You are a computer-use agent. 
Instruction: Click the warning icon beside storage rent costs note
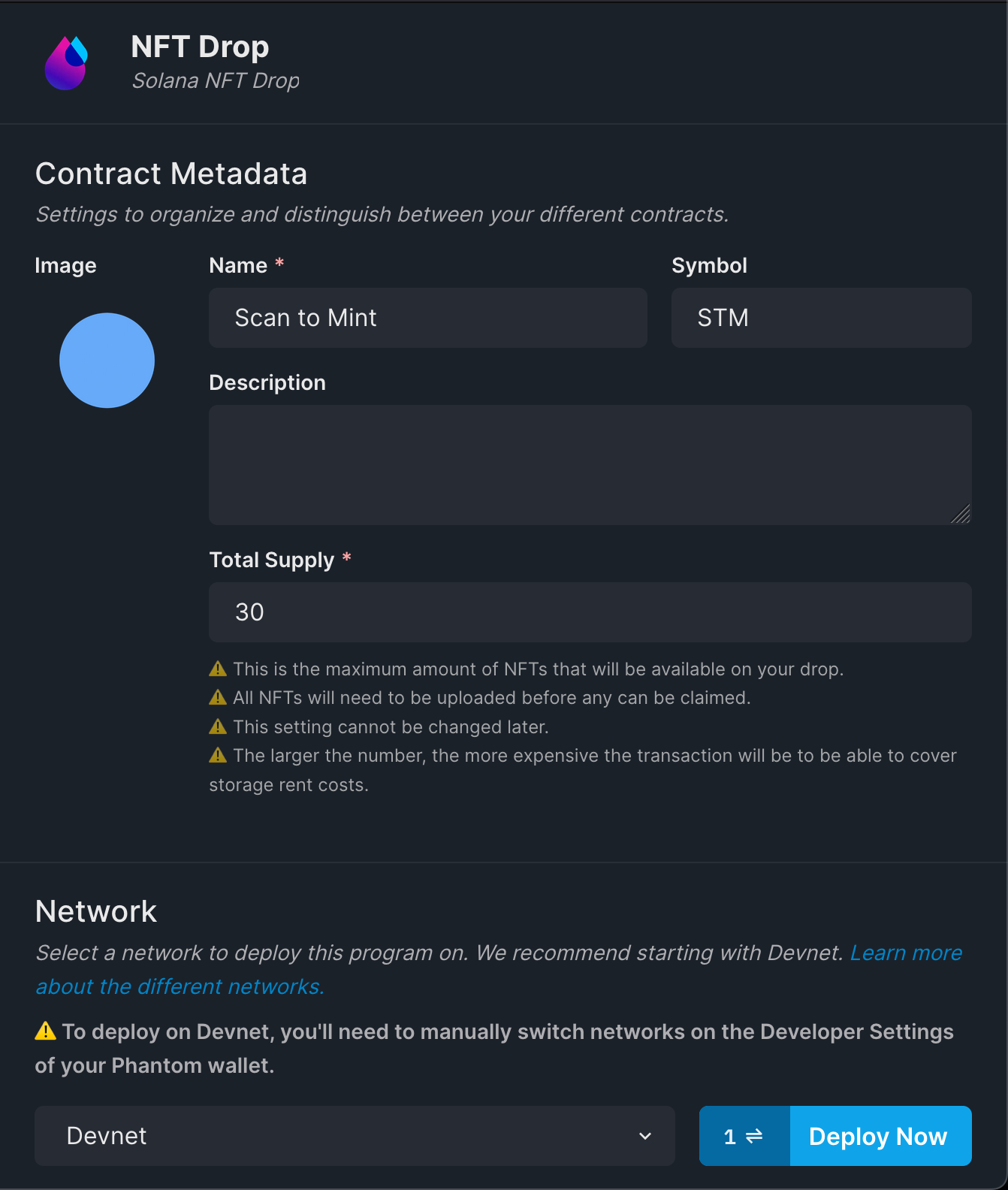[218, 755]
